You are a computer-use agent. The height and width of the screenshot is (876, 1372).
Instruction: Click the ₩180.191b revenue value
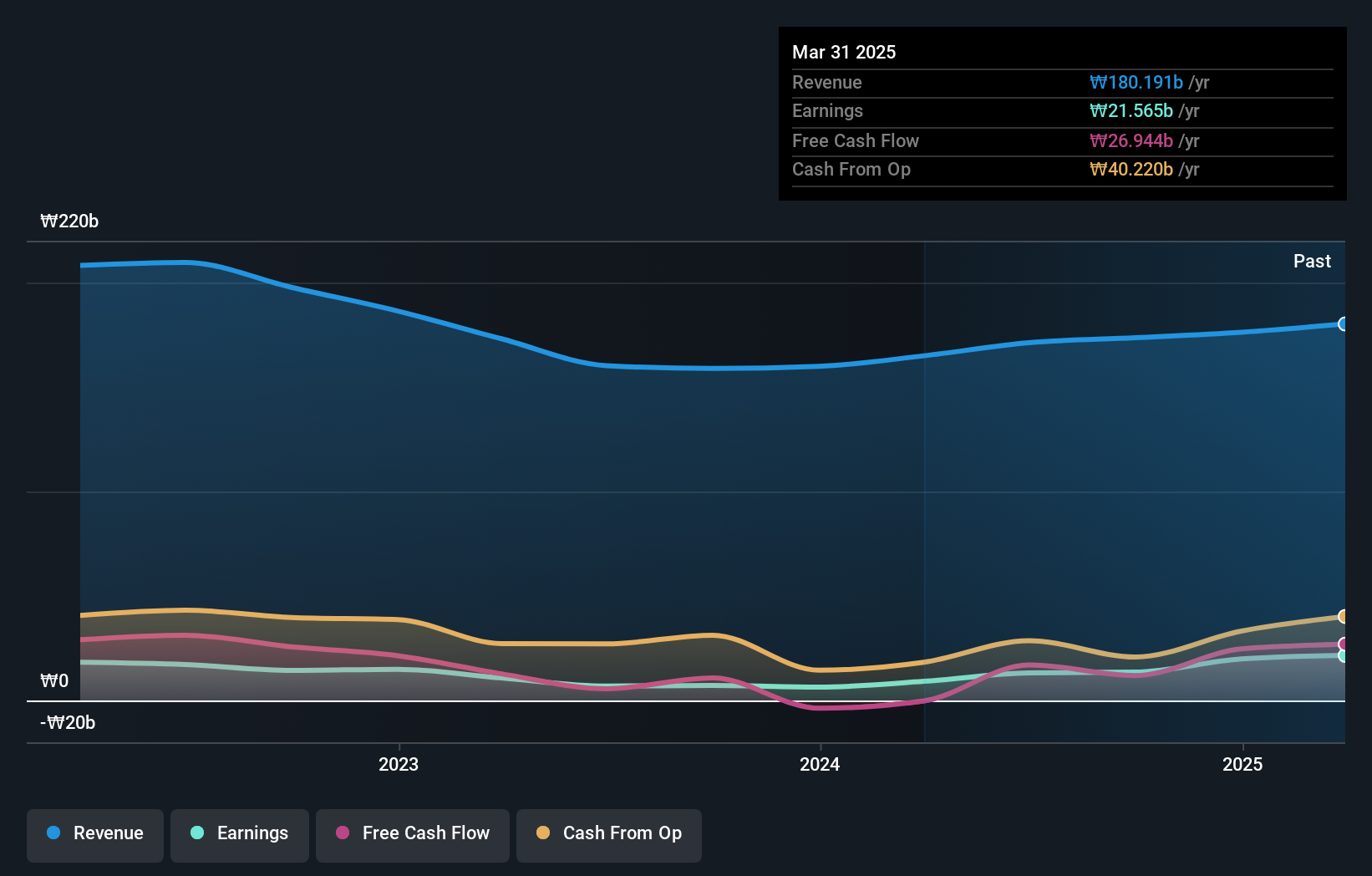pos(1136,83)
